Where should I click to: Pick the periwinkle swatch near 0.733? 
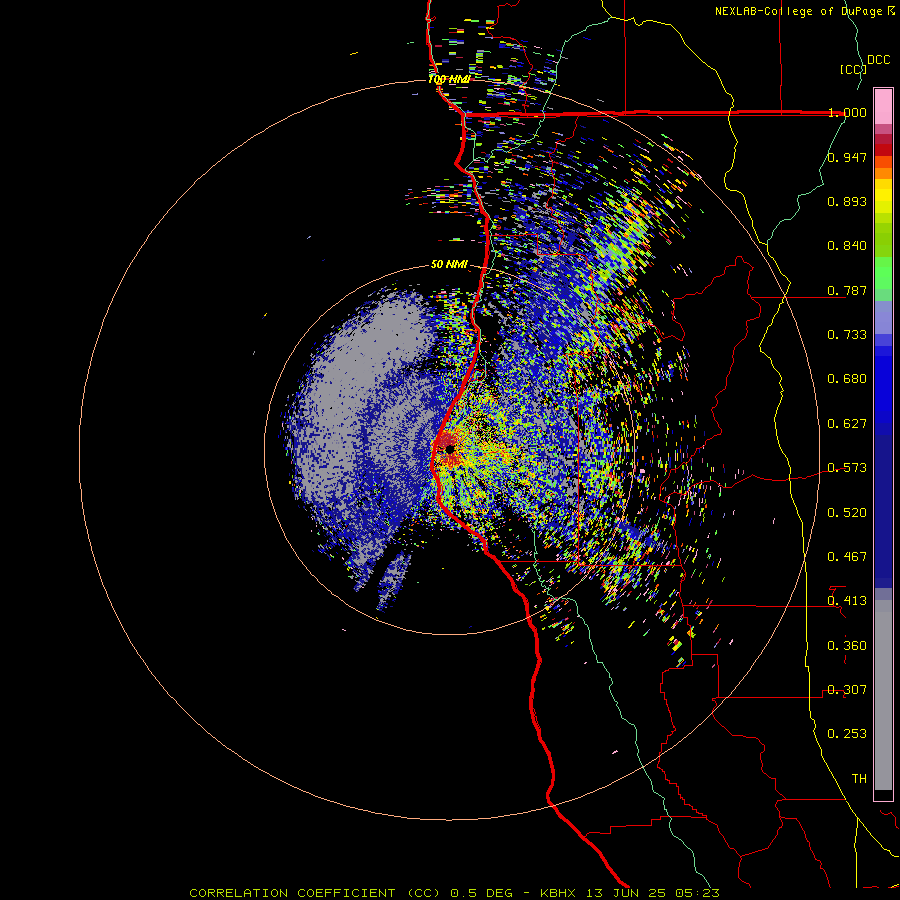tap(883, 317)
